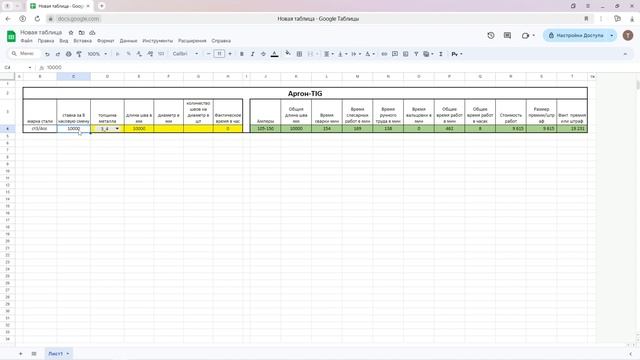Open the Calibri font dropdown
The image size is (640, 360).
[185, 54]
